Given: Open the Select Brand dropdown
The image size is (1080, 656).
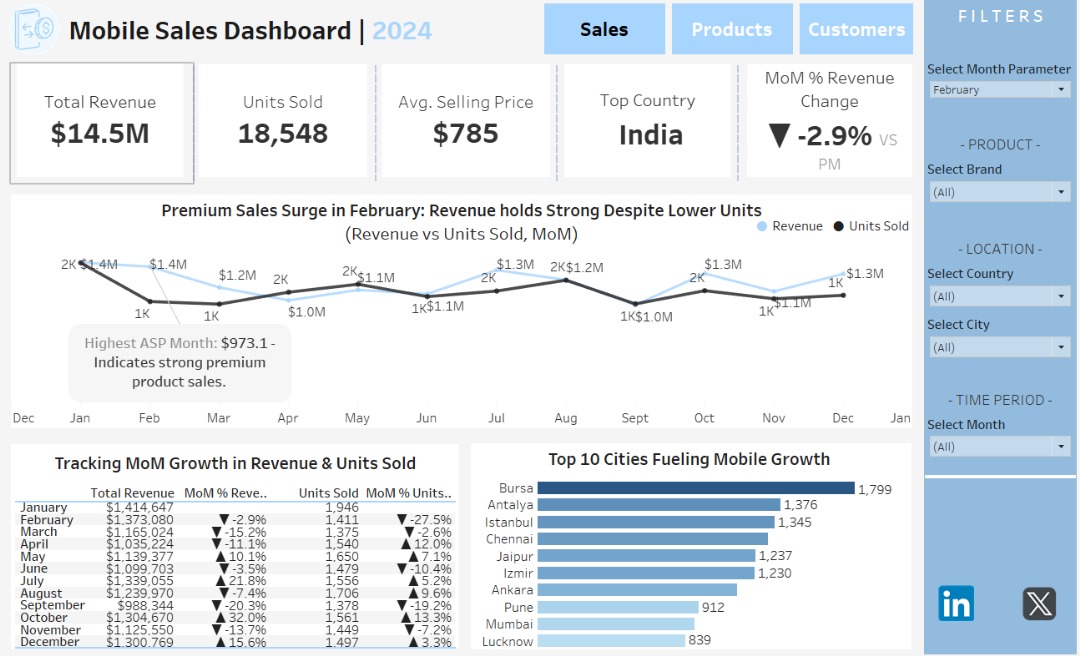Looking at the screenshot, I should [x=999, y=192].
